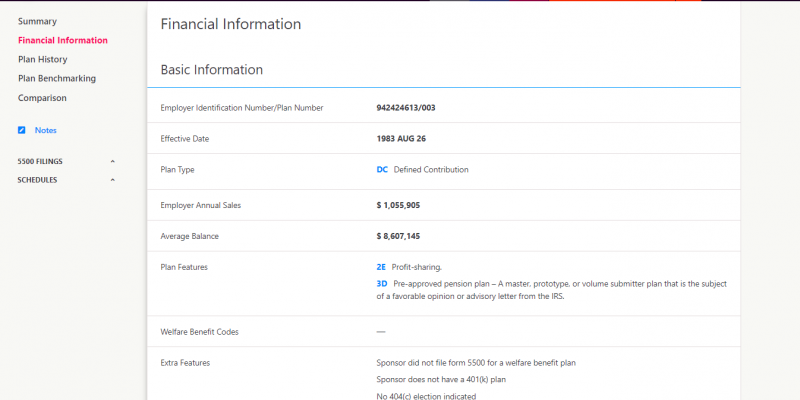Collapse the Schedules section chevron

(x=112, y=180)
